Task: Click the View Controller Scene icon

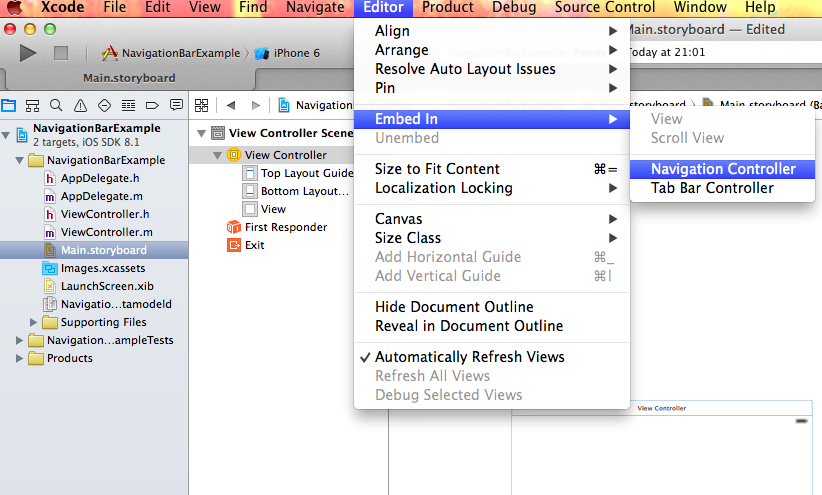Action: pos(218,133)
